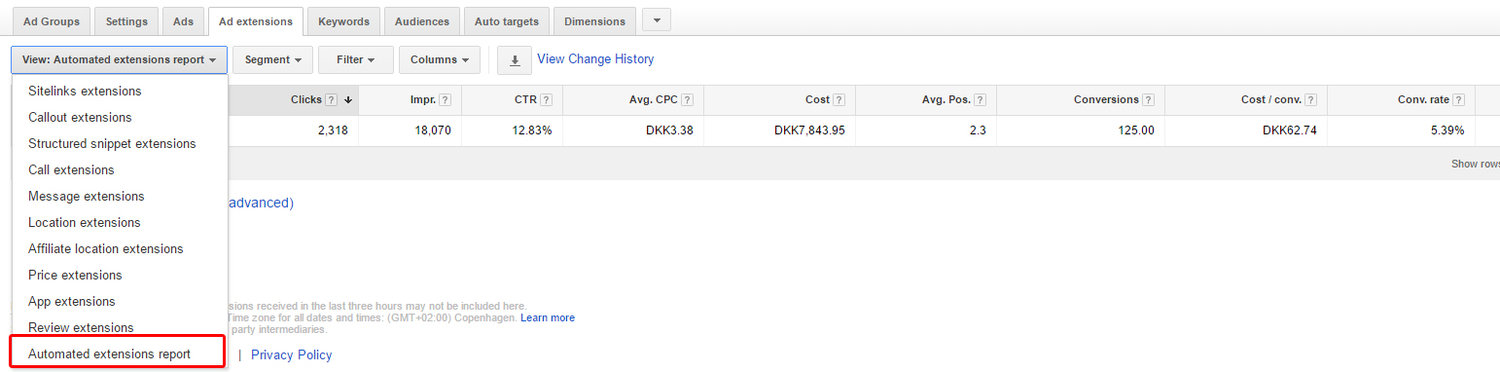Click help icon next to Clicks header
This screenshot has height=372, width=1500.
click(331, 100)
